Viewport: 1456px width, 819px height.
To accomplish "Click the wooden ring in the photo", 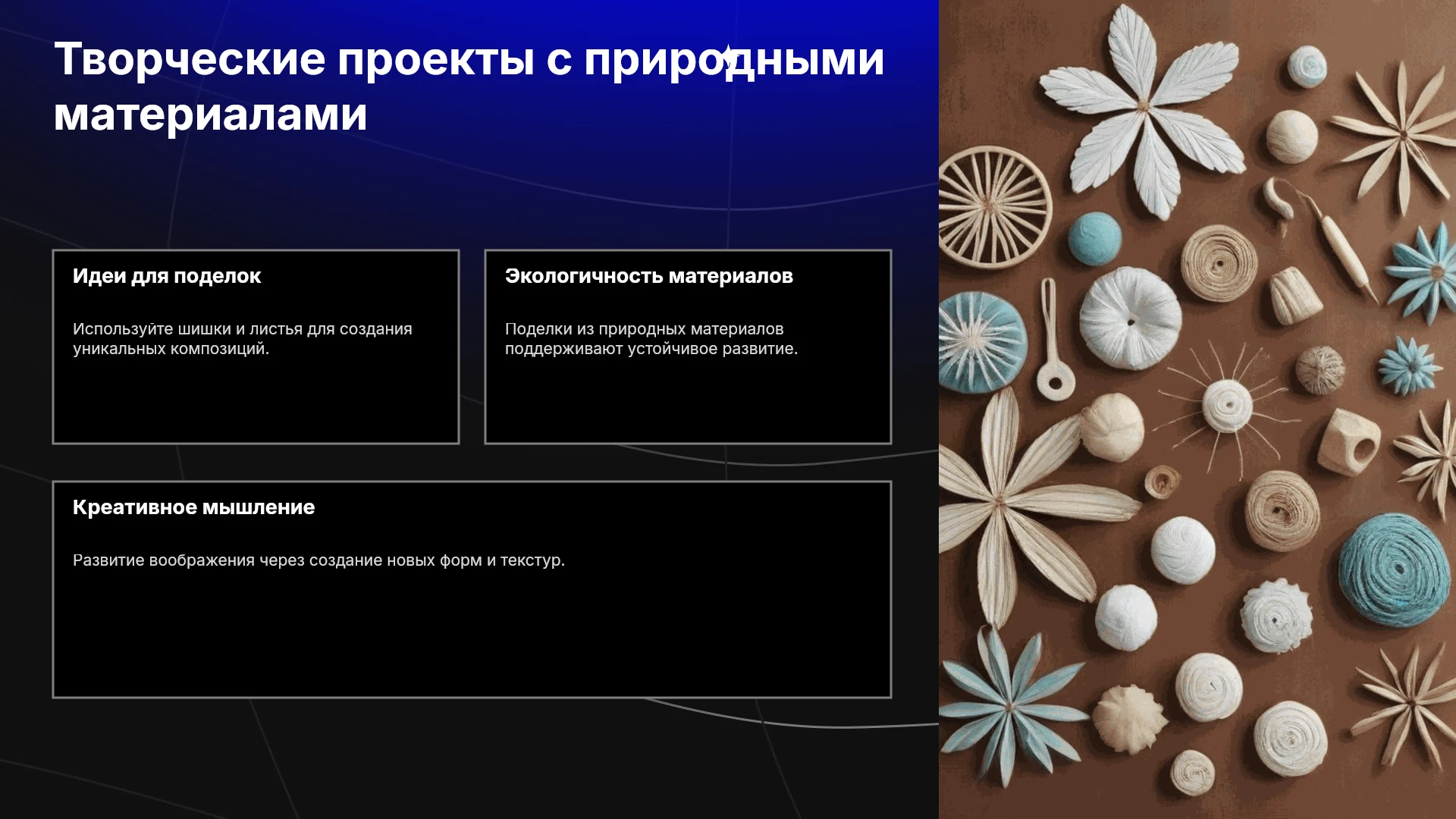I will 1350,442.
